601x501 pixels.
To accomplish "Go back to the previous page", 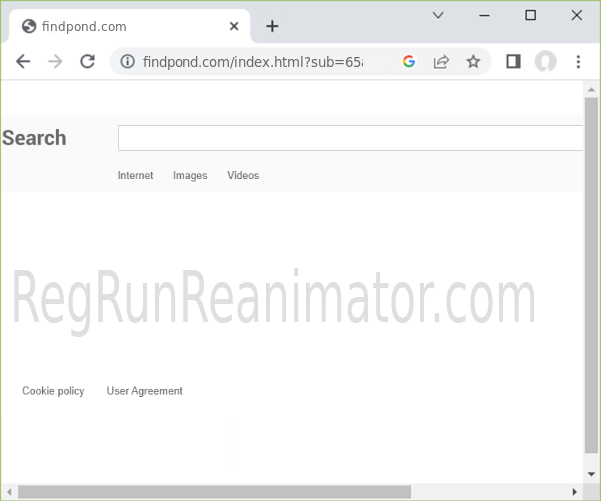I will tap(23, 61).
